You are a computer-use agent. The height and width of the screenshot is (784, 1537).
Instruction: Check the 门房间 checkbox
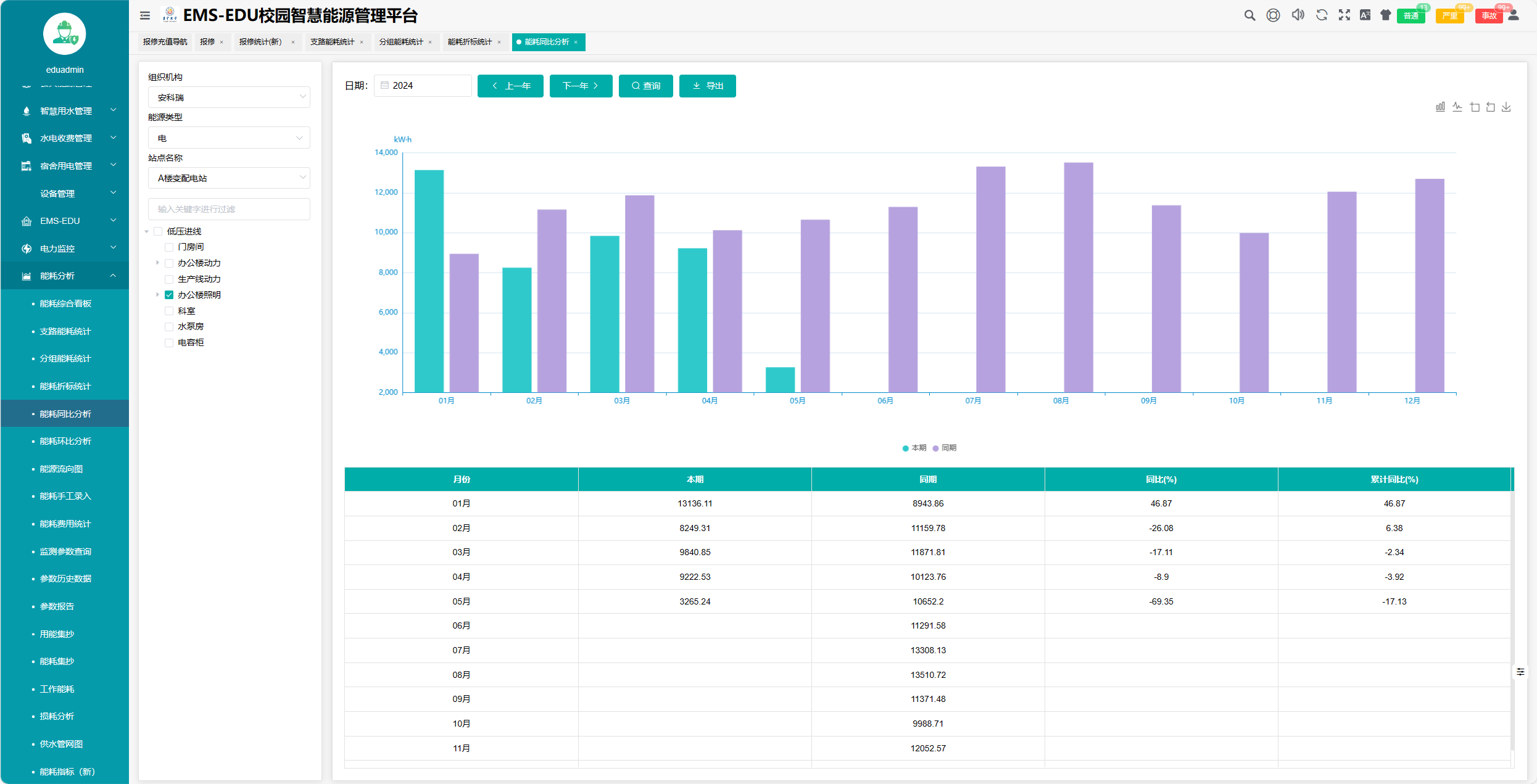[x=169, y=247]
